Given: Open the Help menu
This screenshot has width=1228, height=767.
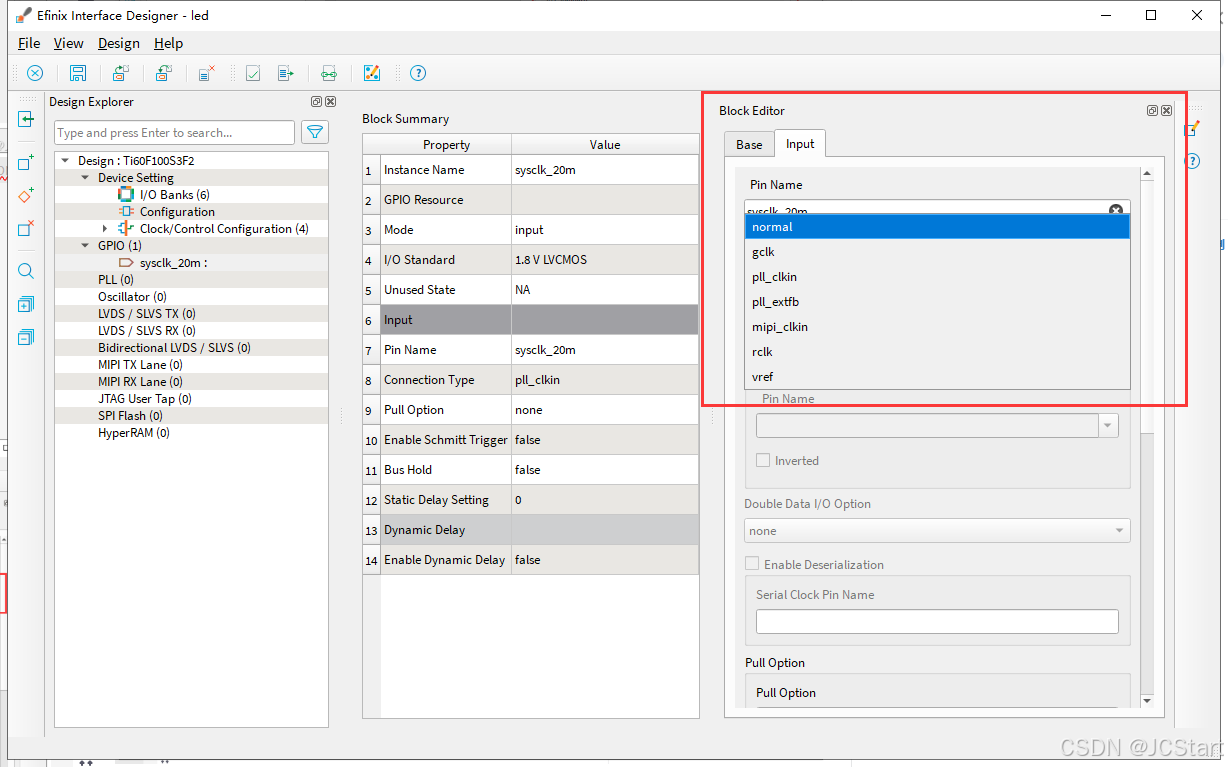Looking at the screenshot, I should point(168,43).
